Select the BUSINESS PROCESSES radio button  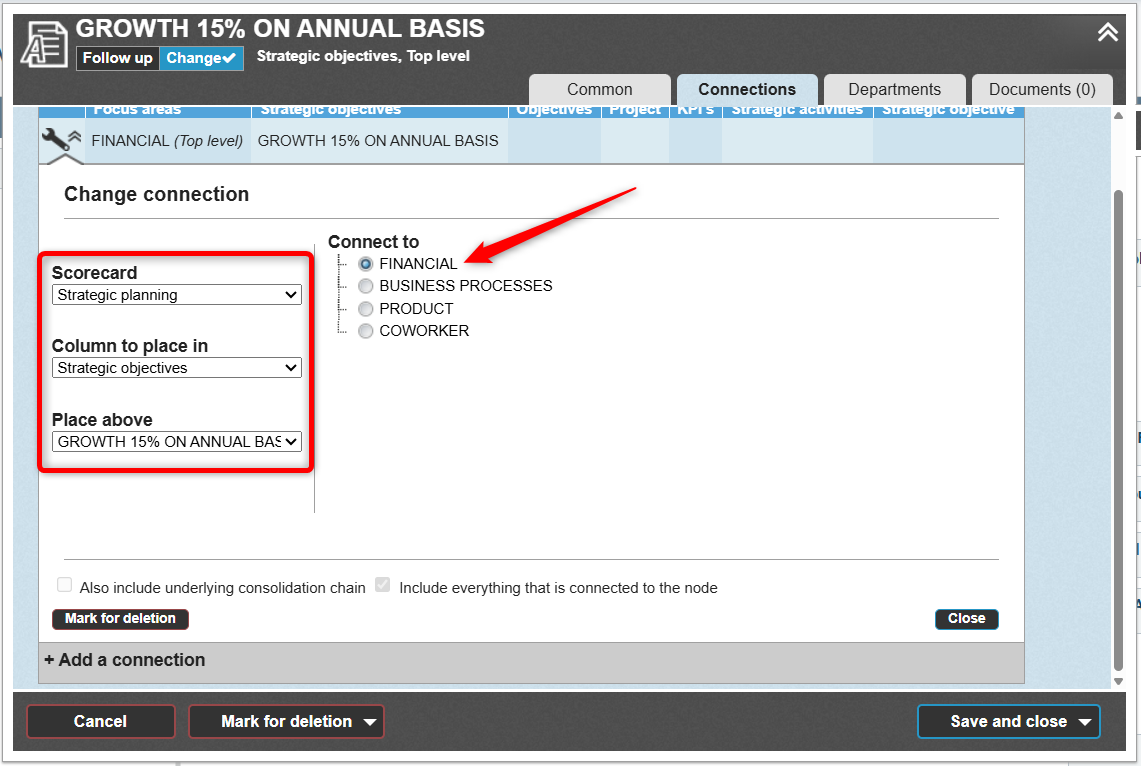(366, 286)
